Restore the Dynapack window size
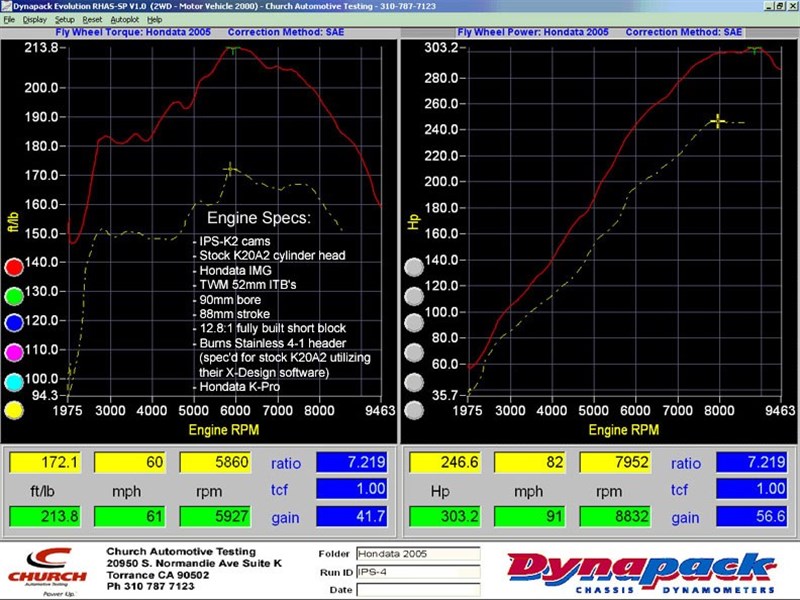This screenshot has height=600, width=800. [x=780, y=6]
